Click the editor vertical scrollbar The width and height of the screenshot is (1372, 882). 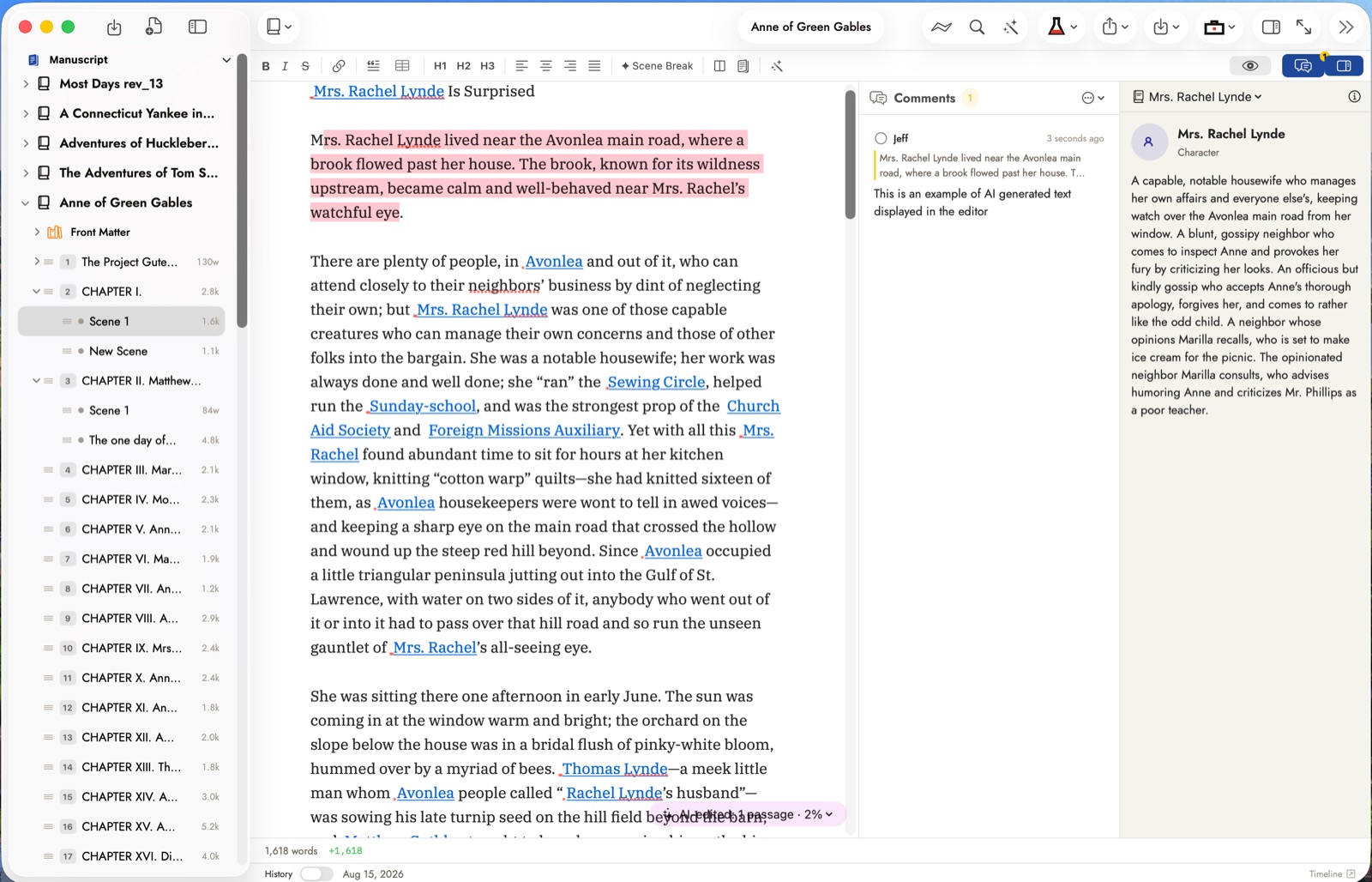coord(850,154)
